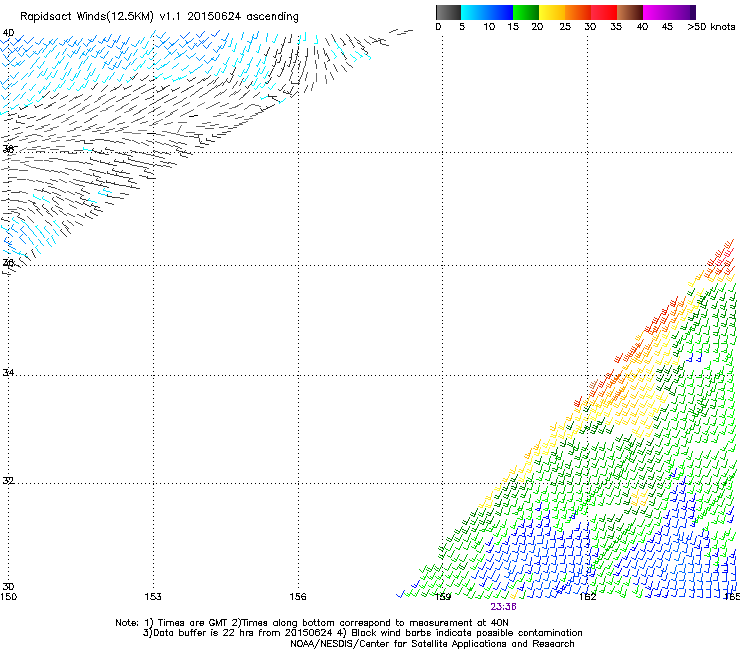Click the note line starting 'Note: 1) Times are GMT'
The image size is (740, 650).
(x=312, y=623)
